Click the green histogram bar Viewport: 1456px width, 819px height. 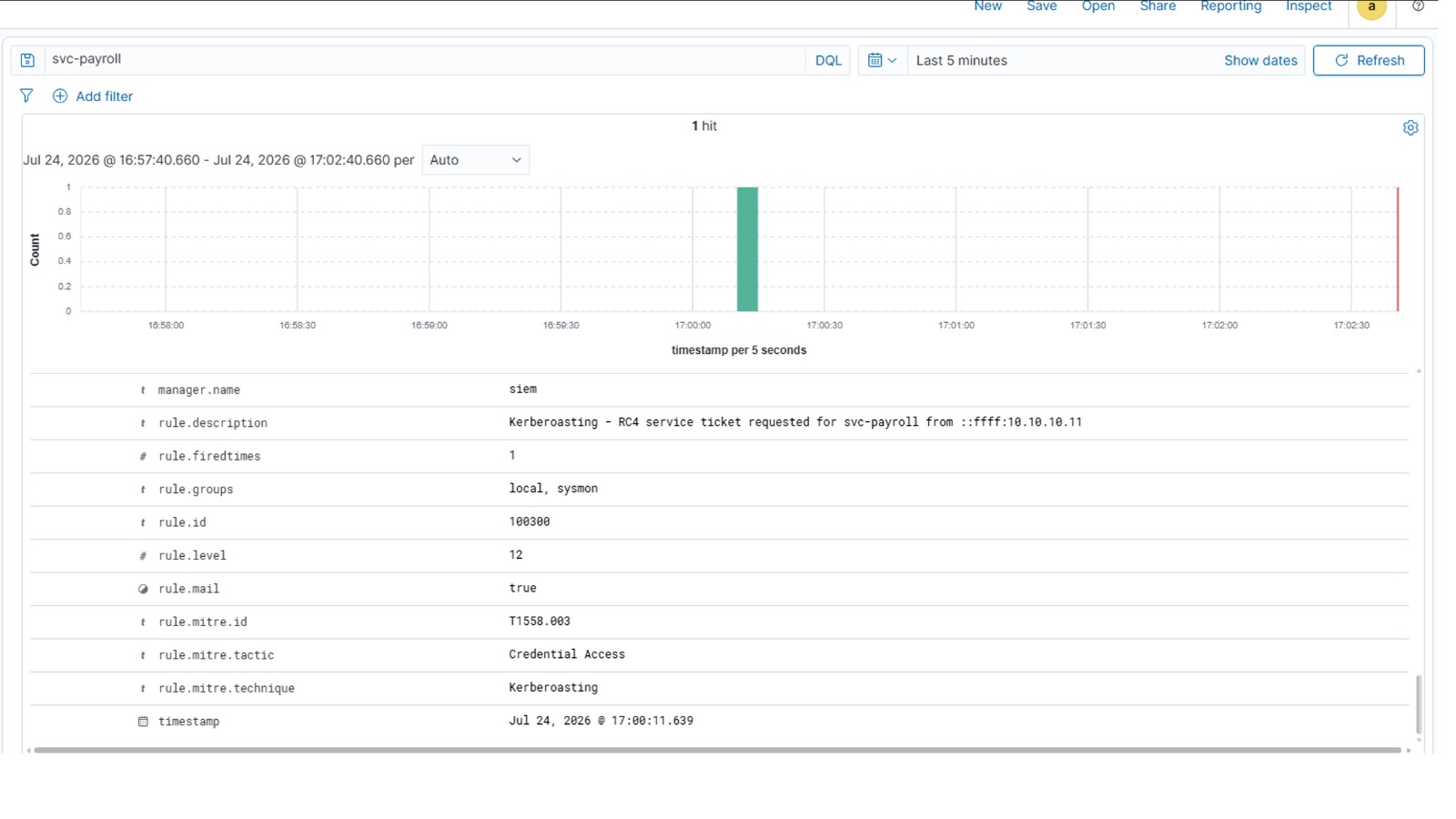coord(747,249)
